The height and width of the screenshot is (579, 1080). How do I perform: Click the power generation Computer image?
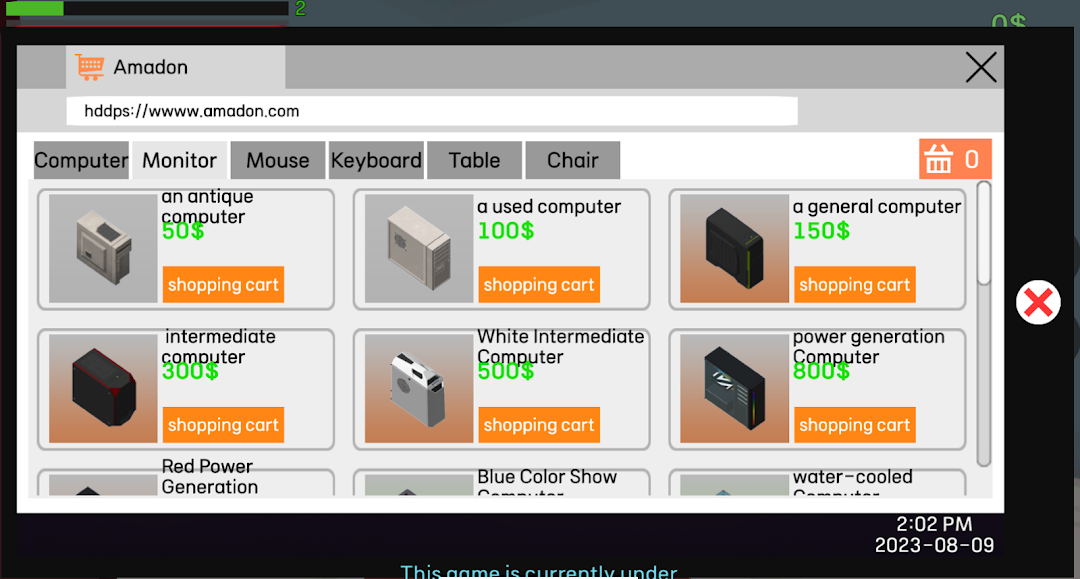tap(734, 388)
